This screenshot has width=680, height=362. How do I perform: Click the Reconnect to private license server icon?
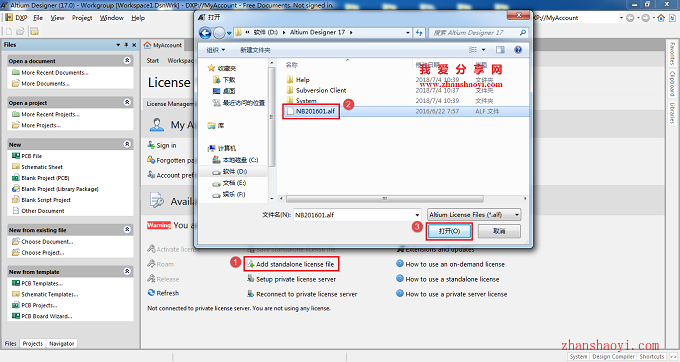click(250, 294)
